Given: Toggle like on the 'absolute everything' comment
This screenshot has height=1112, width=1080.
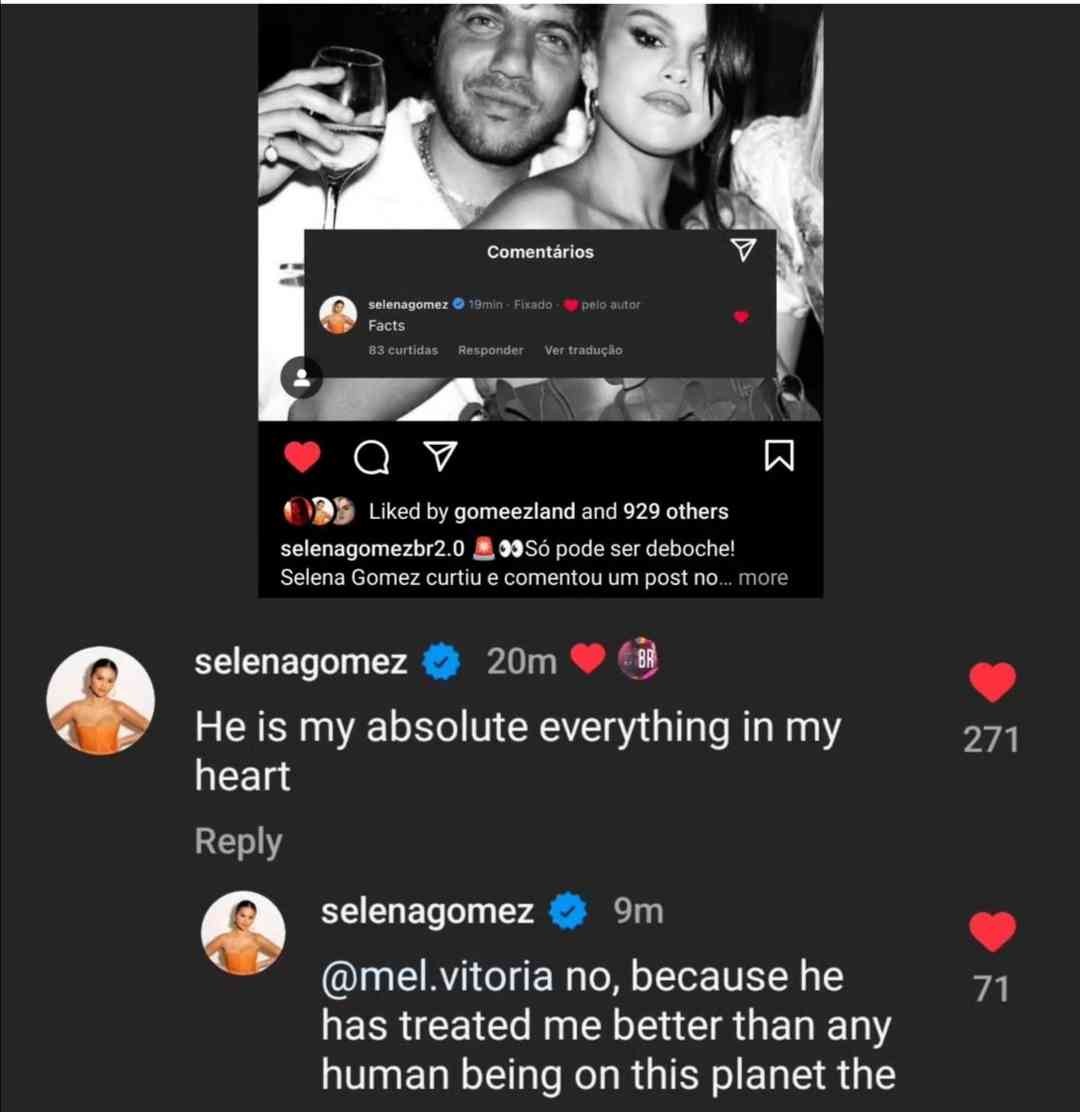Looking at the screenshot, I should coord(992,682).
